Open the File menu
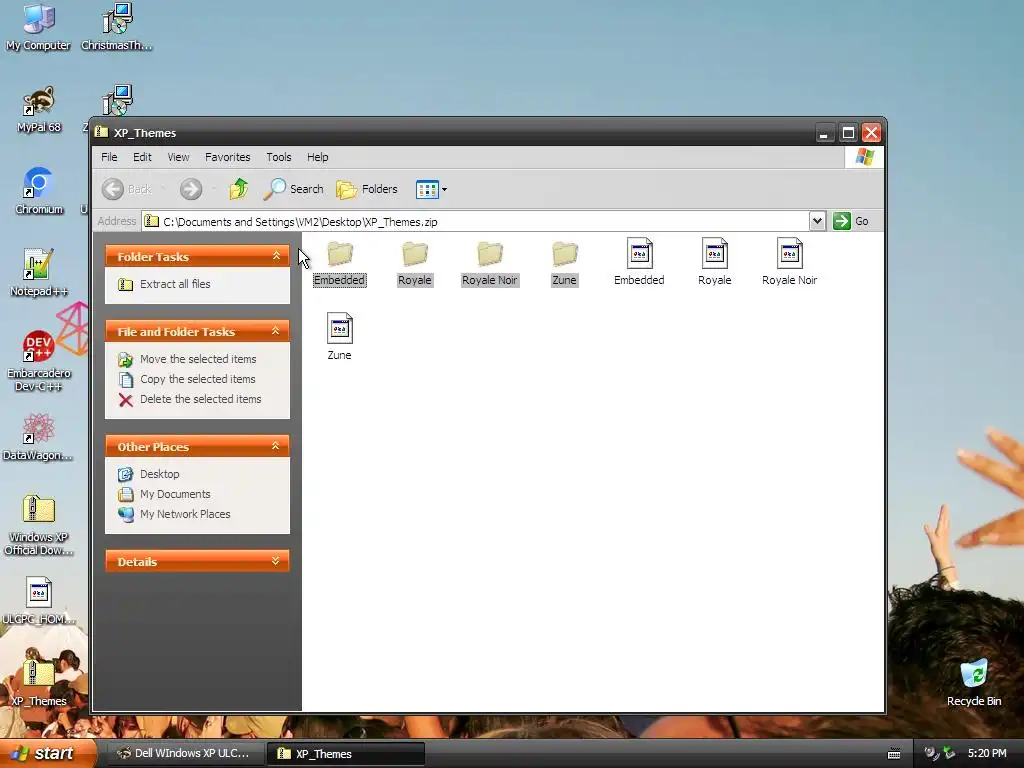The image size is (1024, 768). (x=109, y=157)
